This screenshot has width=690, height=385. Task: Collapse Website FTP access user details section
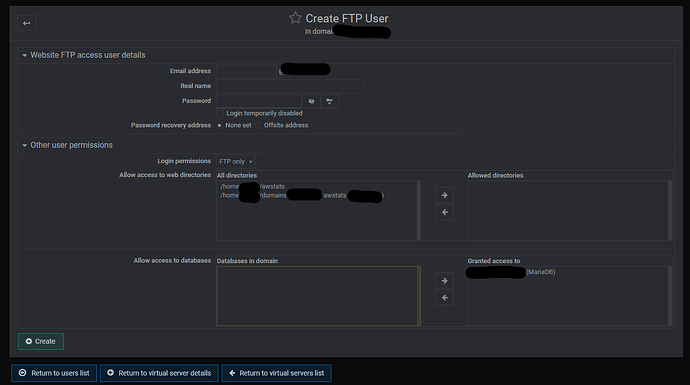click(25, 55)
